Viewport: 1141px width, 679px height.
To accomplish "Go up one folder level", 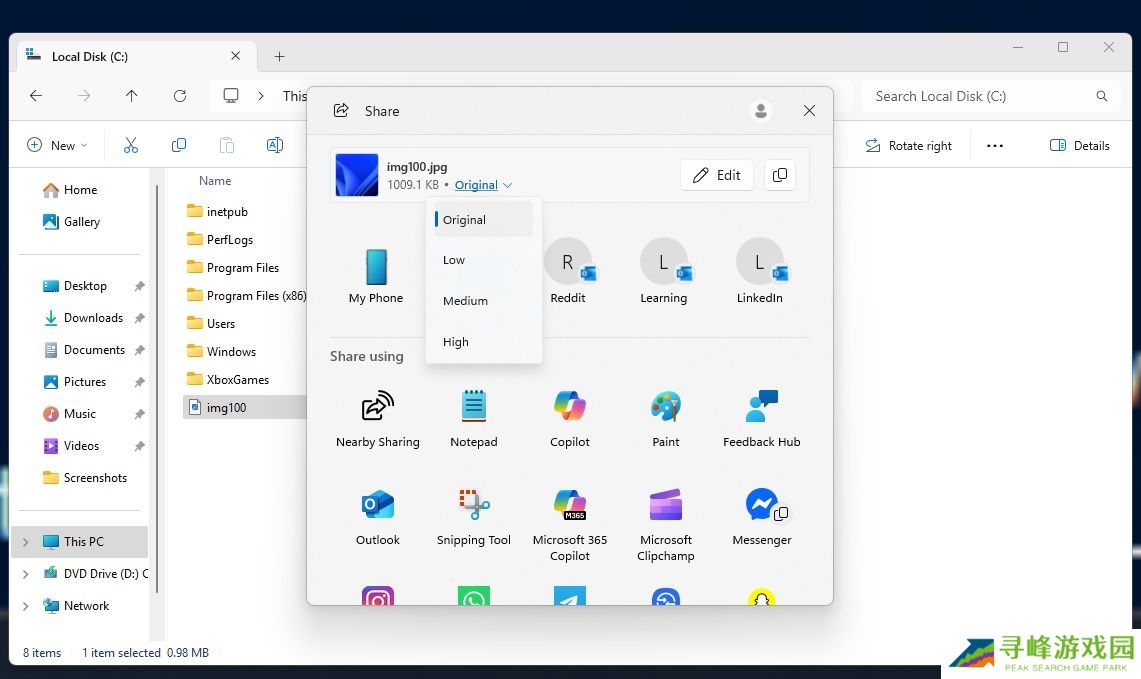I will tap(132, 95).
